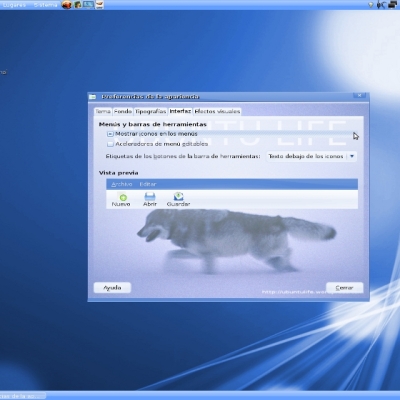Select the Interfaz tab
The height and width of the screenshot is (400, 400).
point(180,111)
